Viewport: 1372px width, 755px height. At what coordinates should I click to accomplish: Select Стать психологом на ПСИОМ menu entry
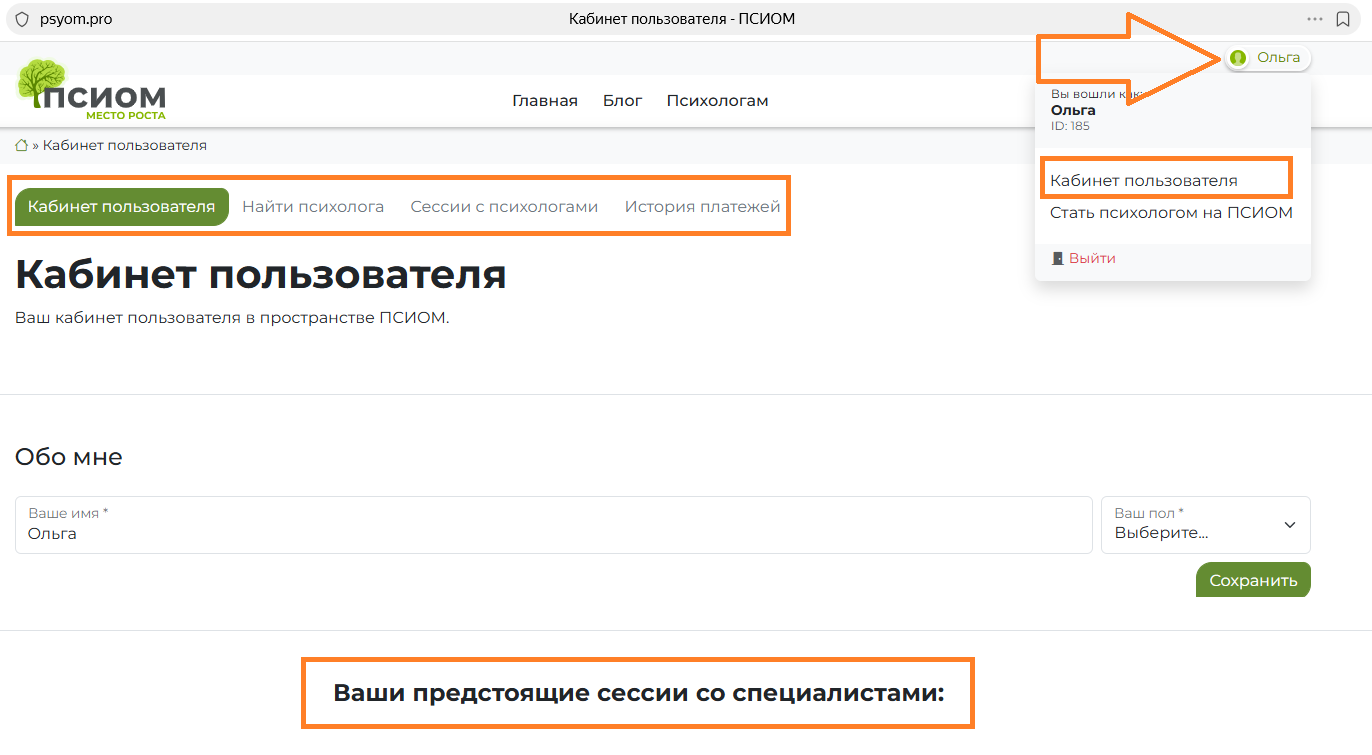pyautogui.click(x=1171, y=213)
